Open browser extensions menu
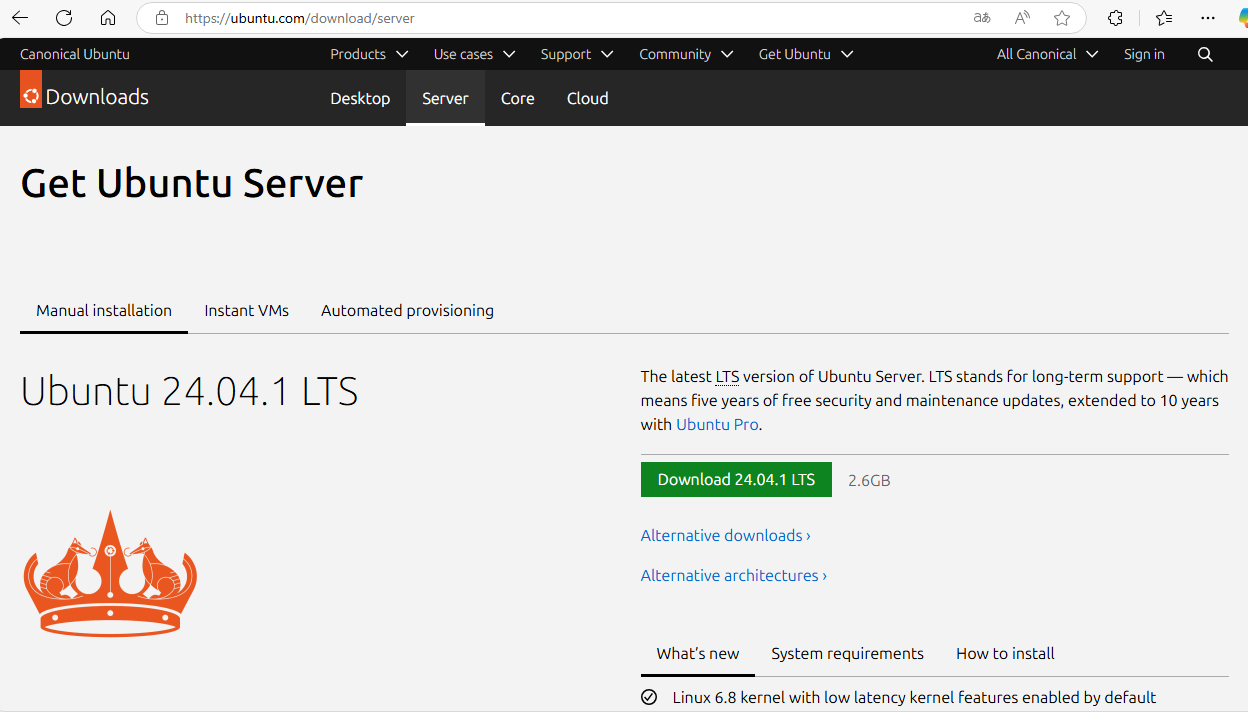1248x712 pixels. pyautogui.click(x=1116, y=18)
